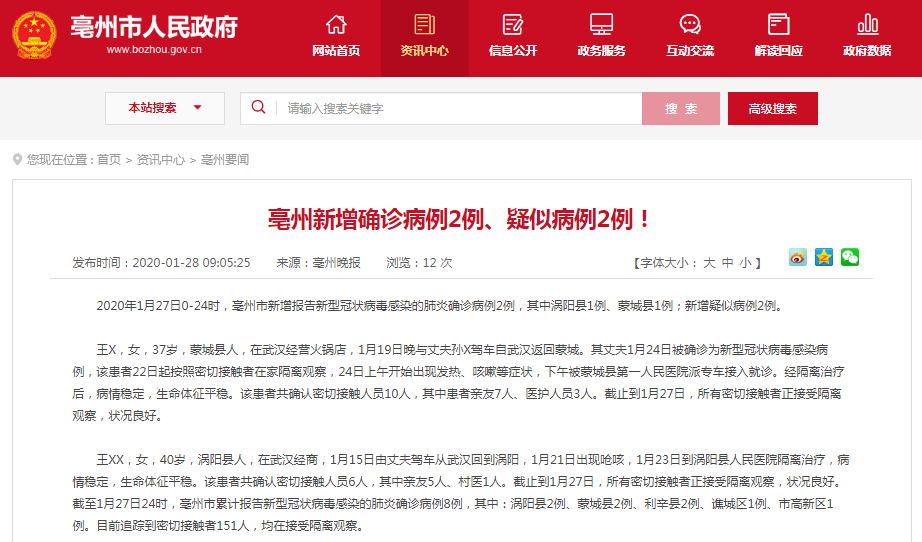Set font size to small (小)

pyautogui.click(x=745, y=263)
